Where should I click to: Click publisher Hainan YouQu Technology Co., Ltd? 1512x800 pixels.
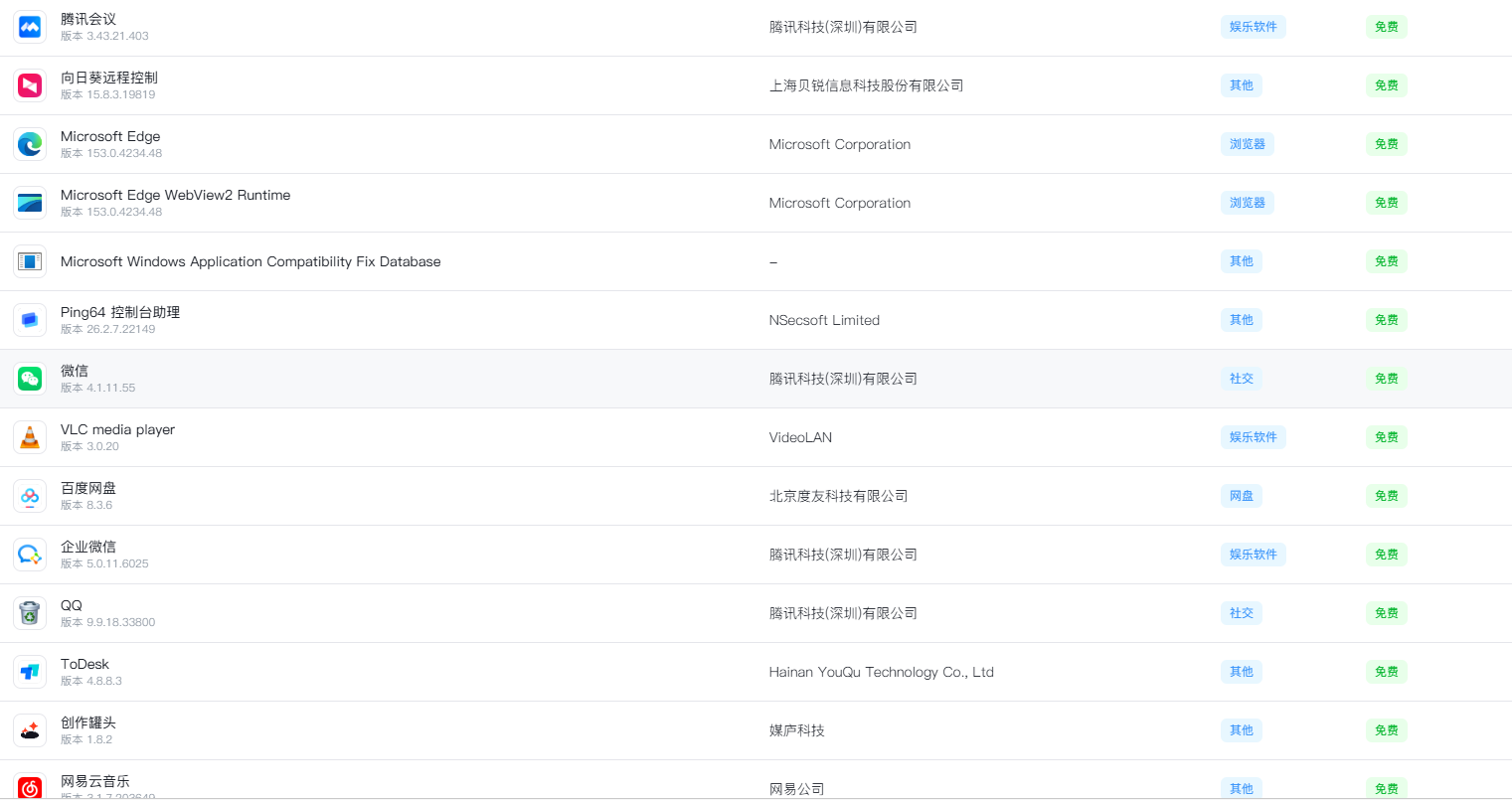tap(882, 672)
